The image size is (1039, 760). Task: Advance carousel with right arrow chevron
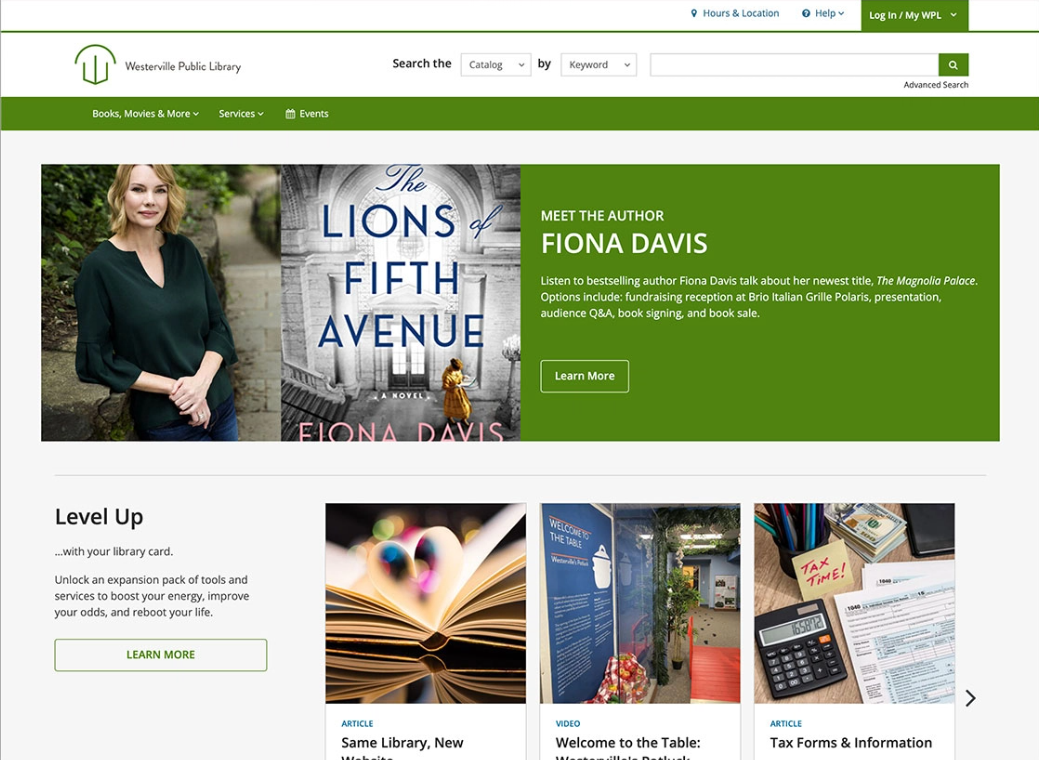point(970,698)
